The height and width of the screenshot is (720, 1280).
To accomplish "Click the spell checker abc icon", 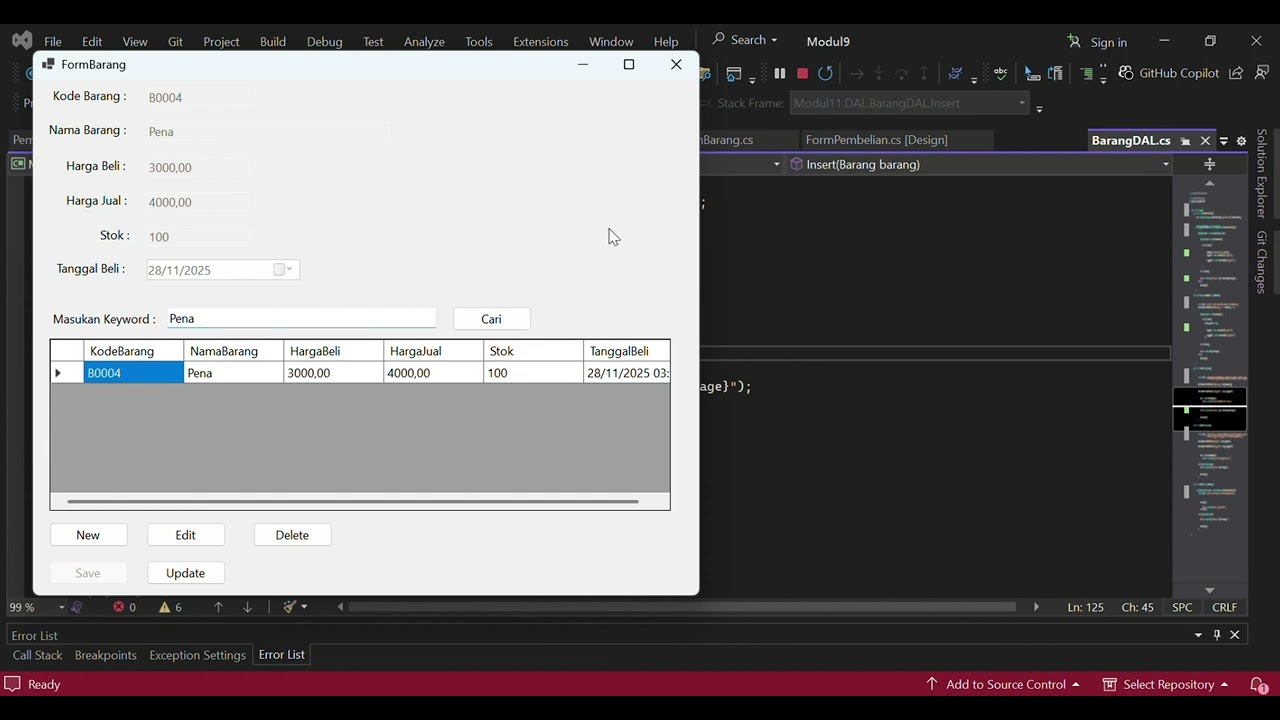I will coord(1000,73).
